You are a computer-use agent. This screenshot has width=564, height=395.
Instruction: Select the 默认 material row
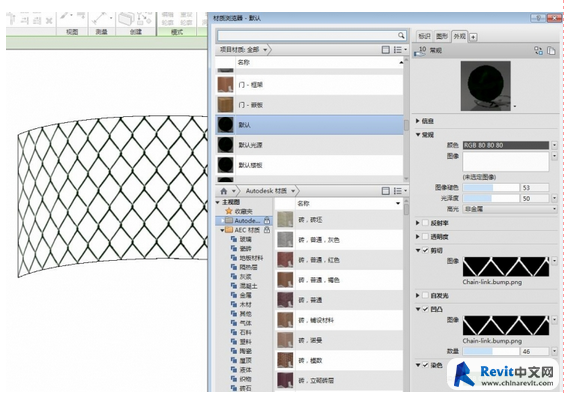309,125
